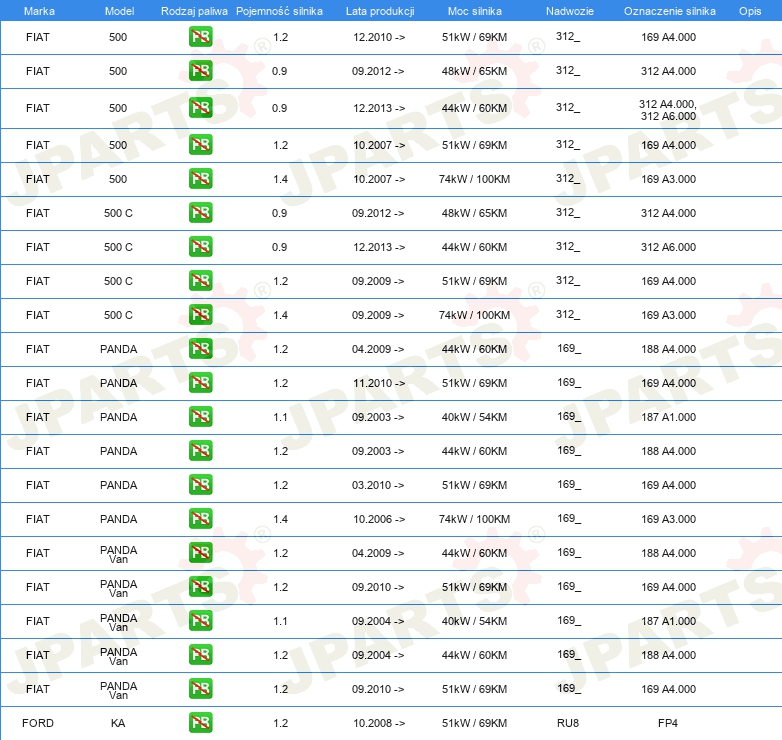Click fuel icon in FORD KA row

(200, 723)
